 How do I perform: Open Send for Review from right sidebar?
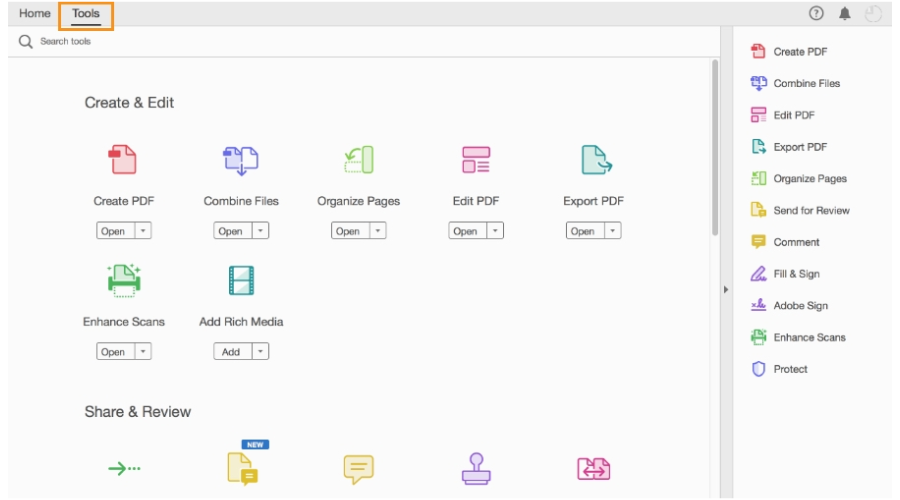click(800, 210)
